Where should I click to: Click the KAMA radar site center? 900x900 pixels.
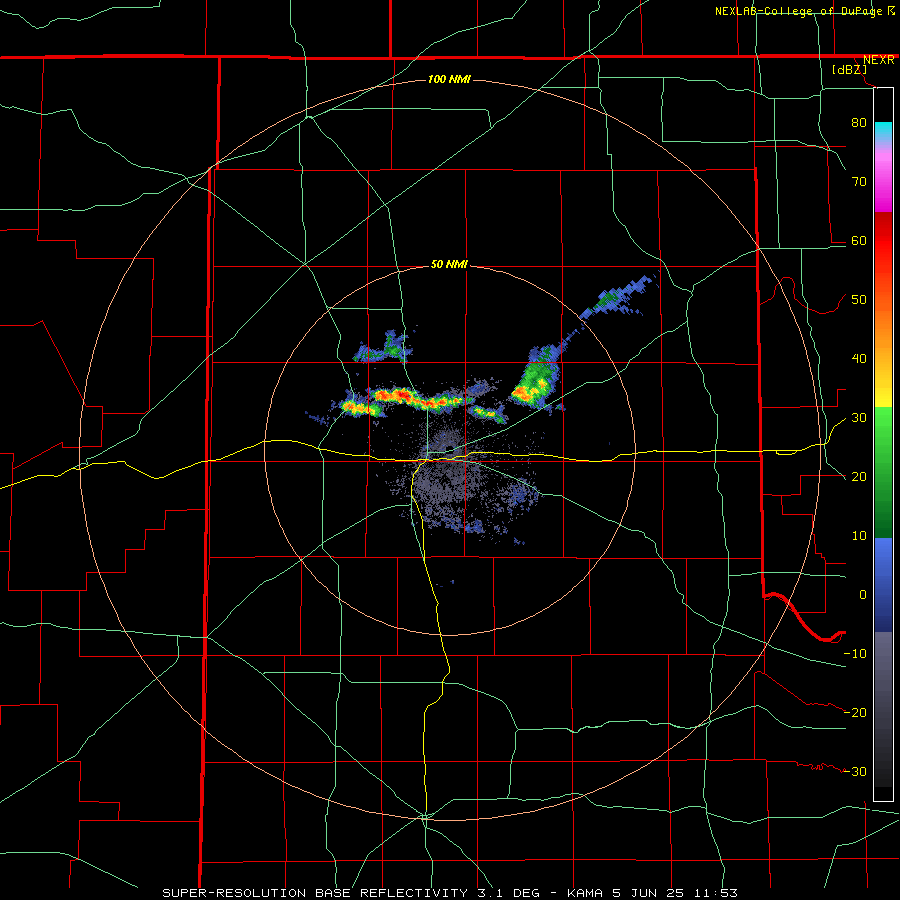coord(449,450)
